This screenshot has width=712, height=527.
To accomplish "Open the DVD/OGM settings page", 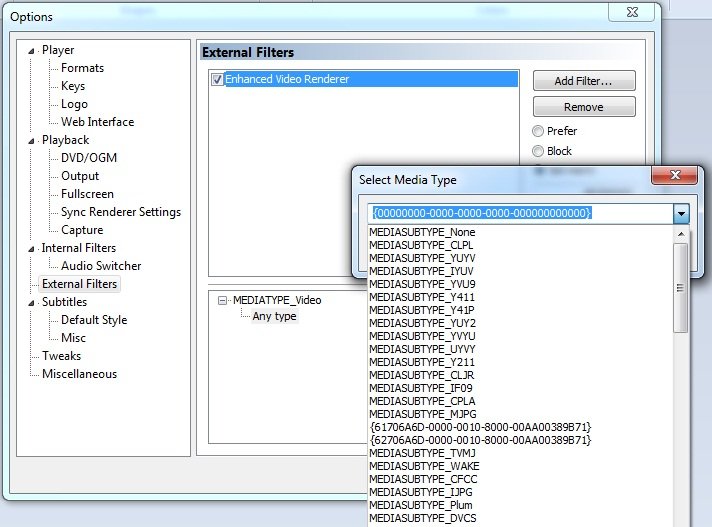I will point(89,158).
